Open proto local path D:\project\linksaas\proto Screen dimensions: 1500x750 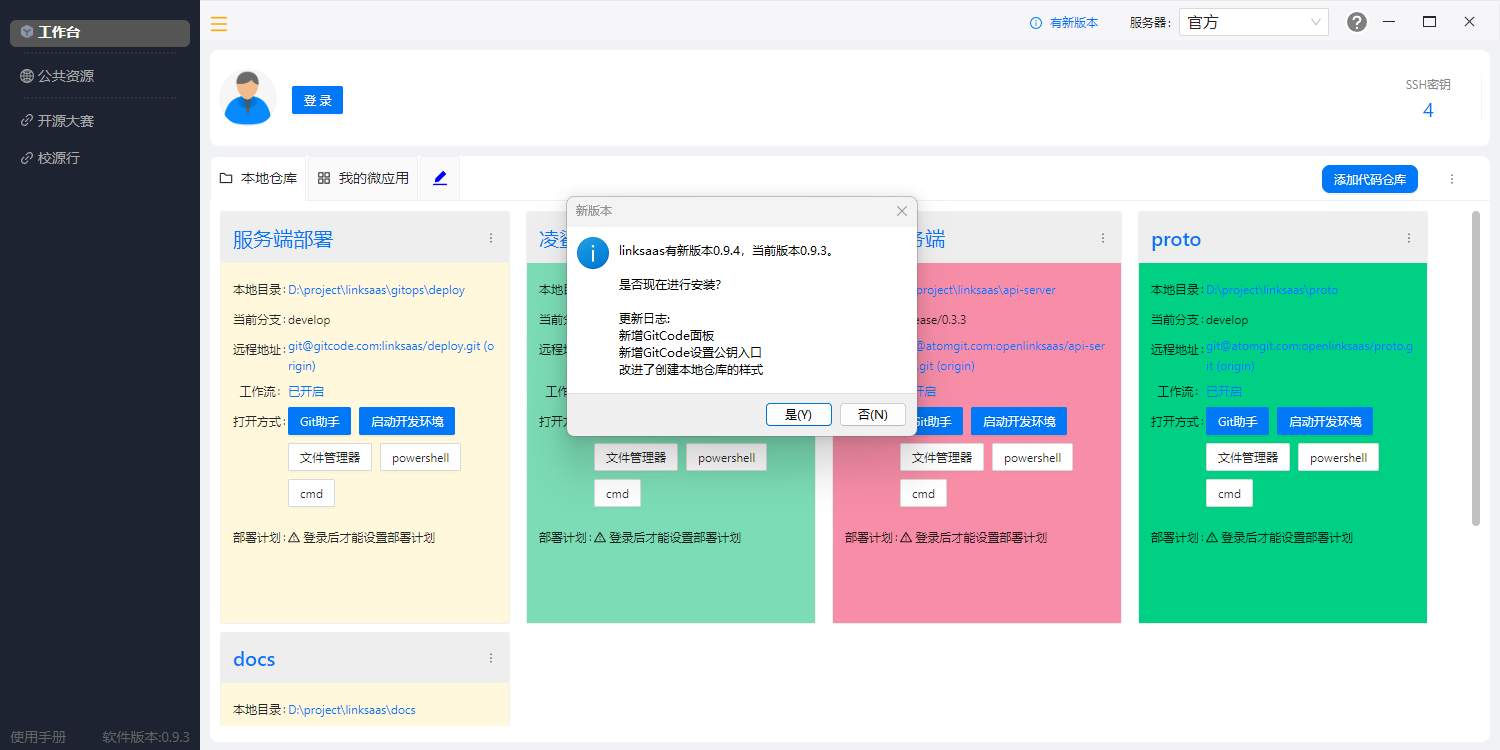1272,290
